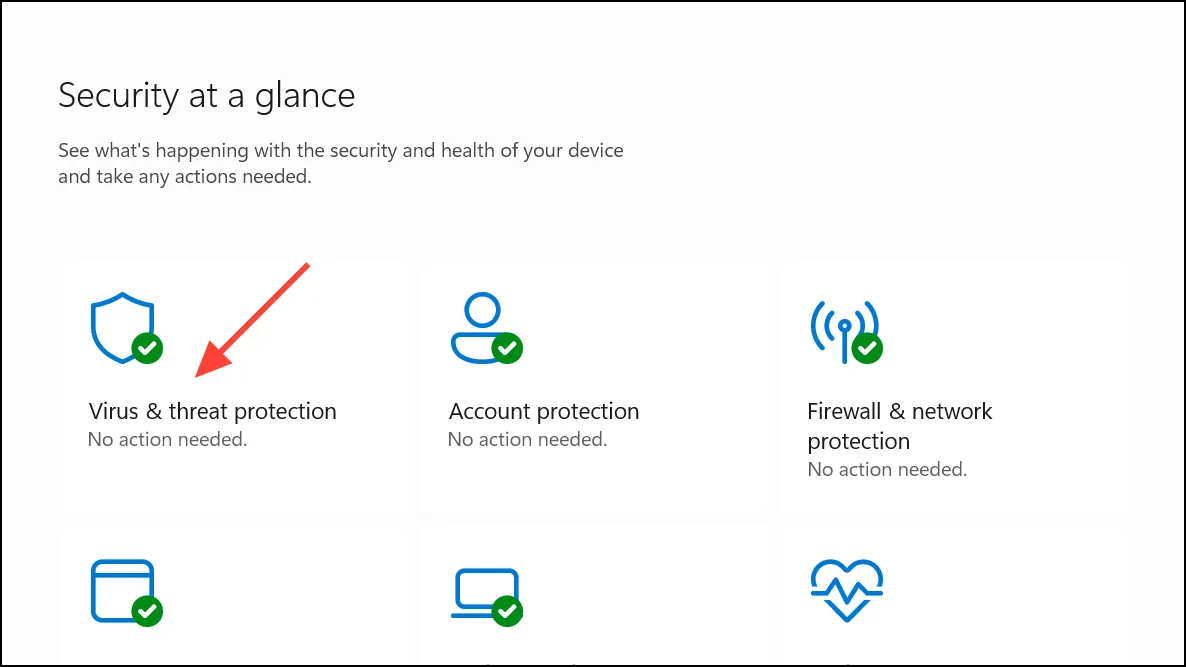Click the App & browser control window icon
This screenshot has height=667, width=1186.
(123, 591)
